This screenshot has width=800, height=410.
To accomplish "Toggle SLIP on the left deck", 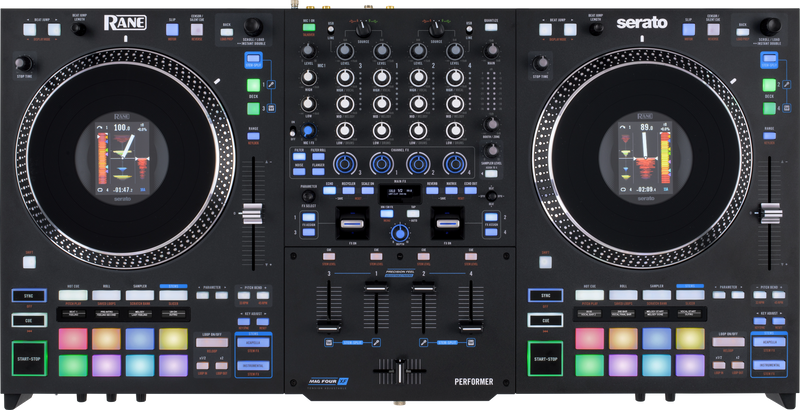I will click(x=172, y=29).
